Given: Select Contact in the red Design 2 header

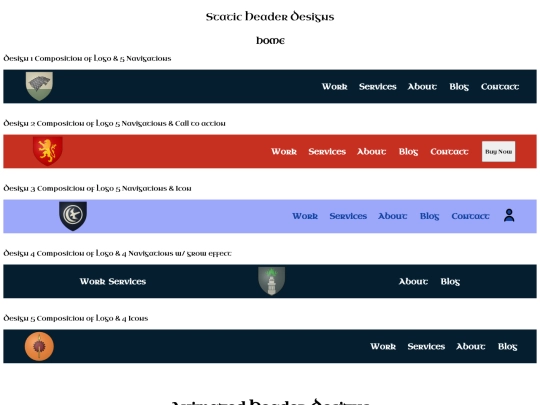Looking at the screenshot, I should 449,152.
